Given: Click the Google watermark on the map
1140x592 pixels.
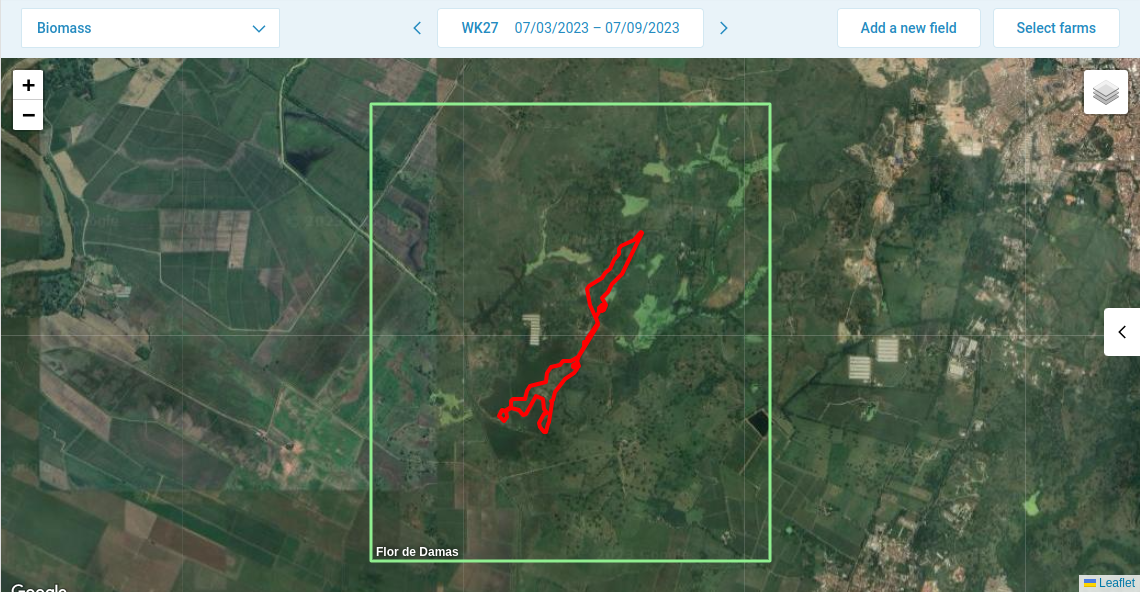Looking at the screenshot, I should 37,586.
